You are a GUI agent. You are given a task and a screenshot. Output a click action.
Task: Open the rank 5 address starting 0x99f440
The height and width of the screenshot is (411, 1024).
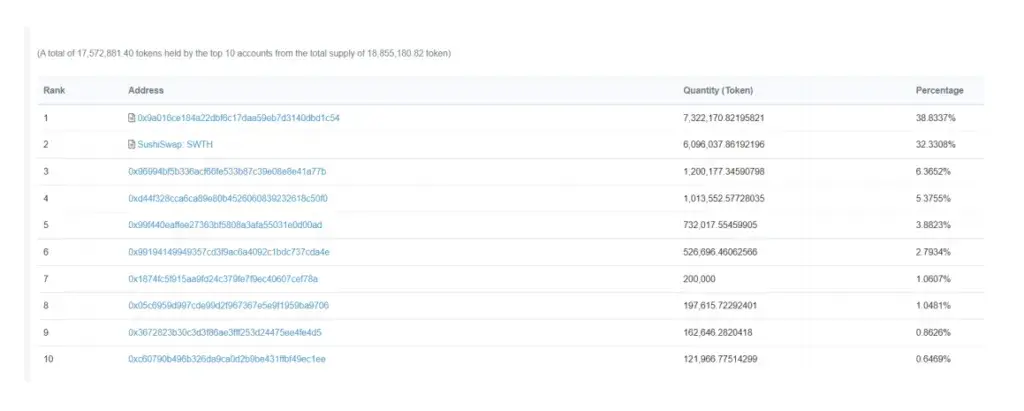pos(225,225)
